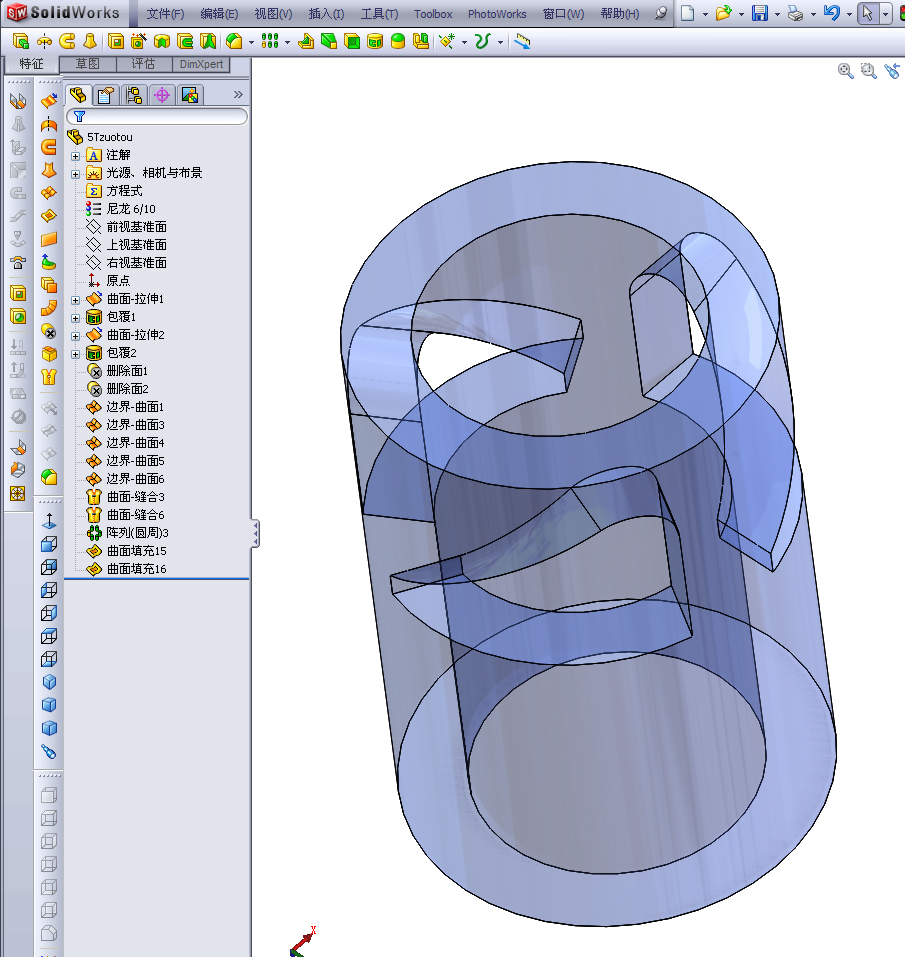
Task: Select the Swept Surface tool
Action: tap(49, 147)
